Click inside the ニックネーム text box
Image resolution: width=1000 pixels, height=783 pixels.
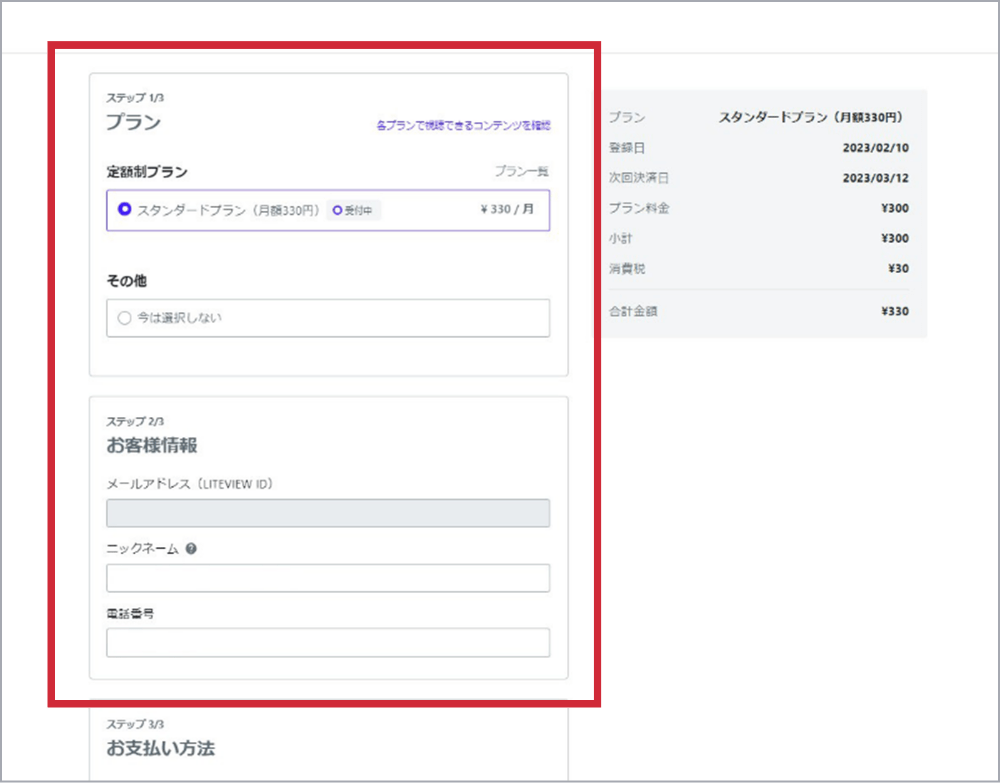tap(328, 578)
